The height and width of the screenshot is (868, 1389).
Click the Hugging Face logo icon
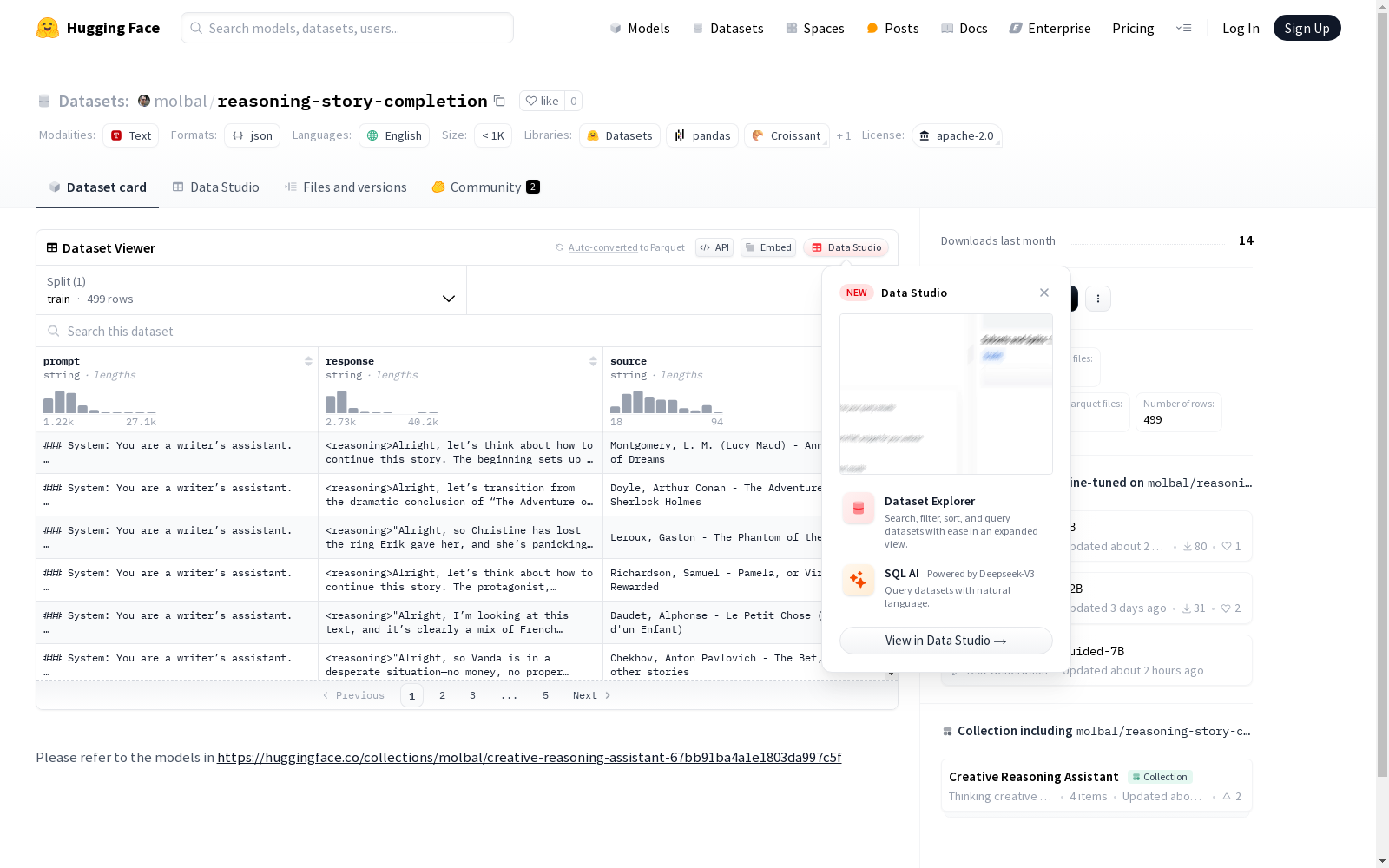(x=48, y=28)
